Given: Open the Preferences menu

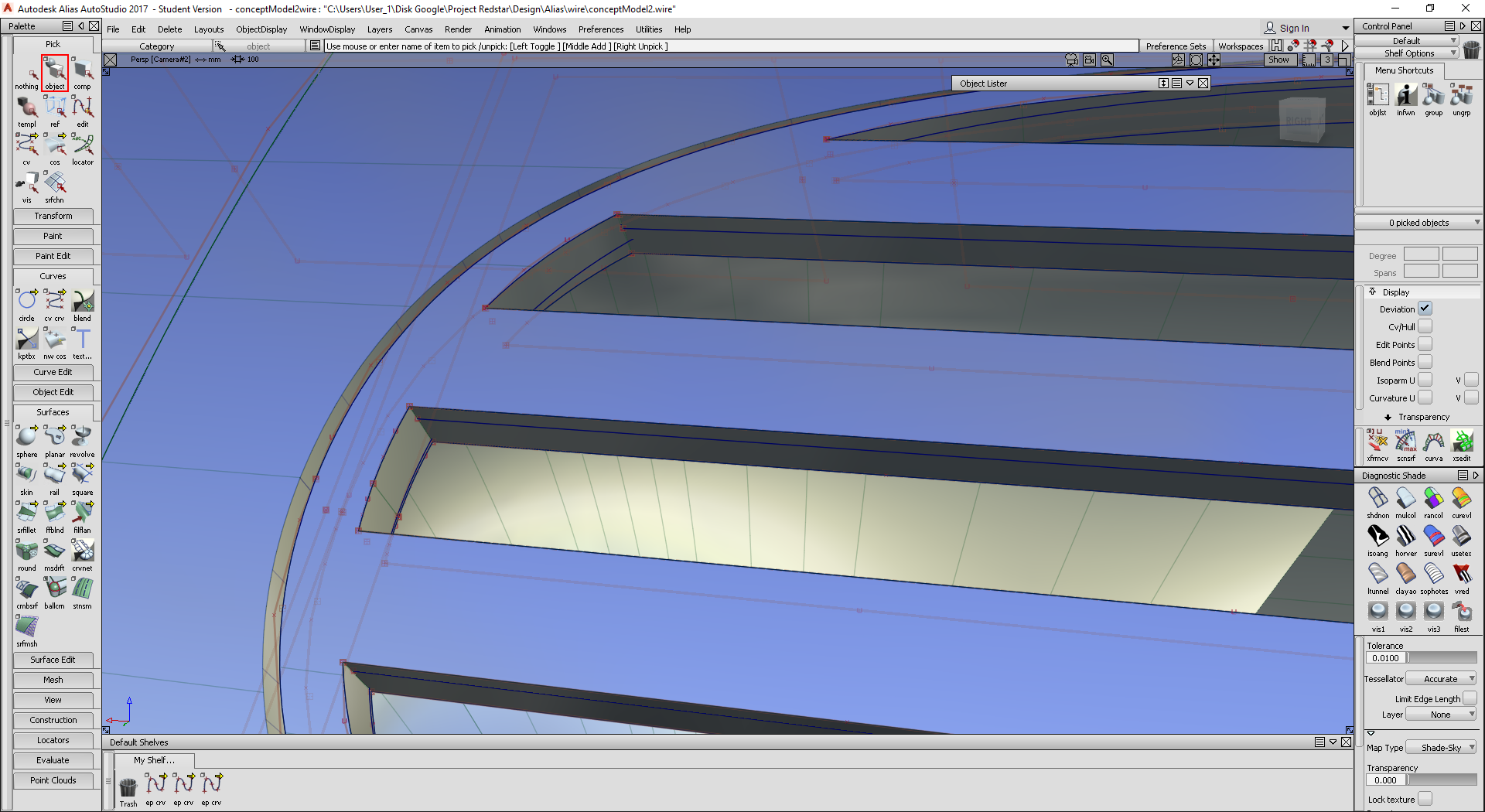Looking at the screenshot, I should [x=601, y=29].
